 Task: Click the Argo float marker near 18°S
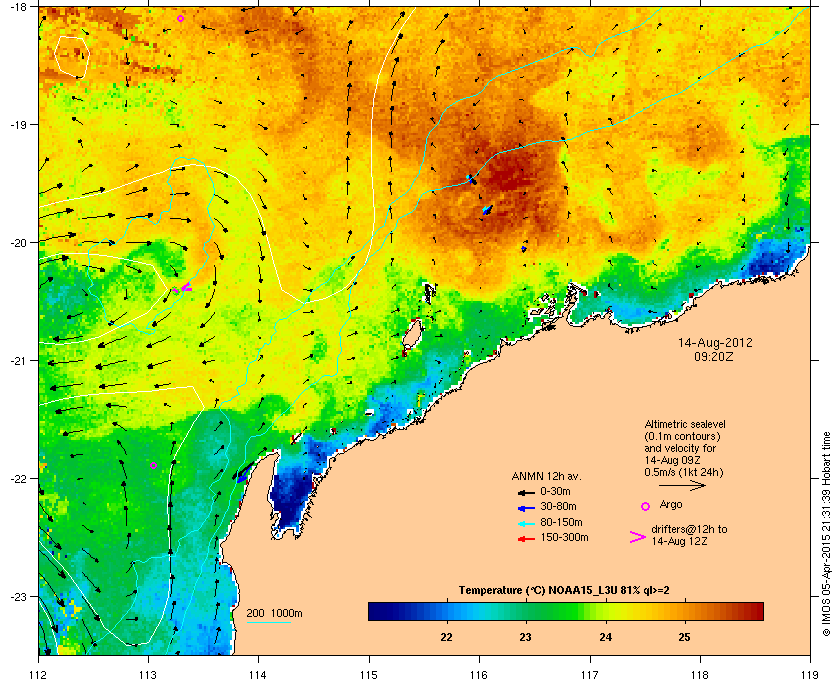181,19
